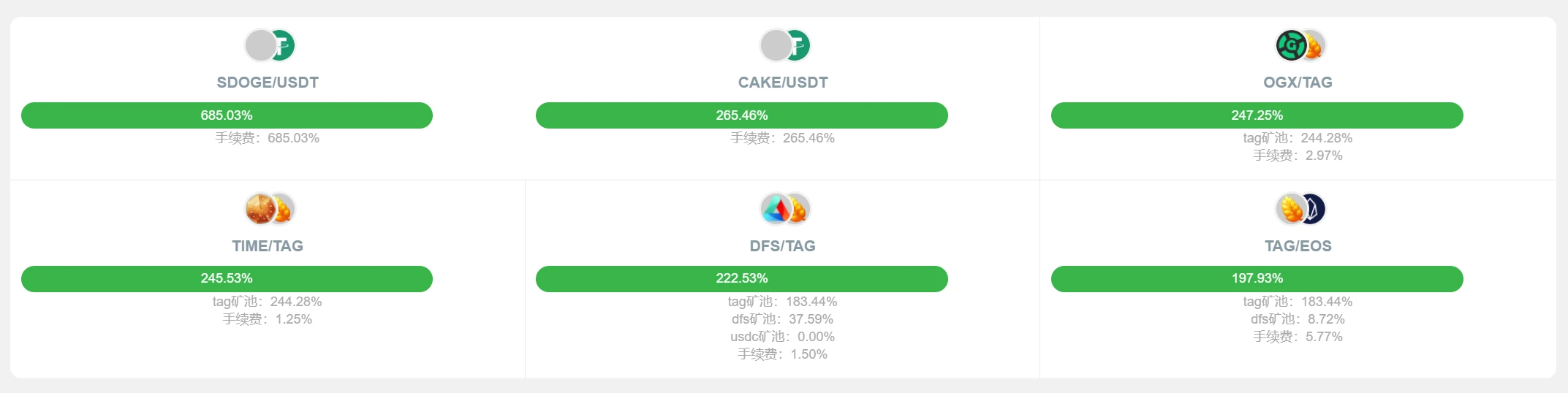The height and width of the screenshot is (393, 1568).
Task: Click the green OGX coin icon
Action: point(1291,45)
